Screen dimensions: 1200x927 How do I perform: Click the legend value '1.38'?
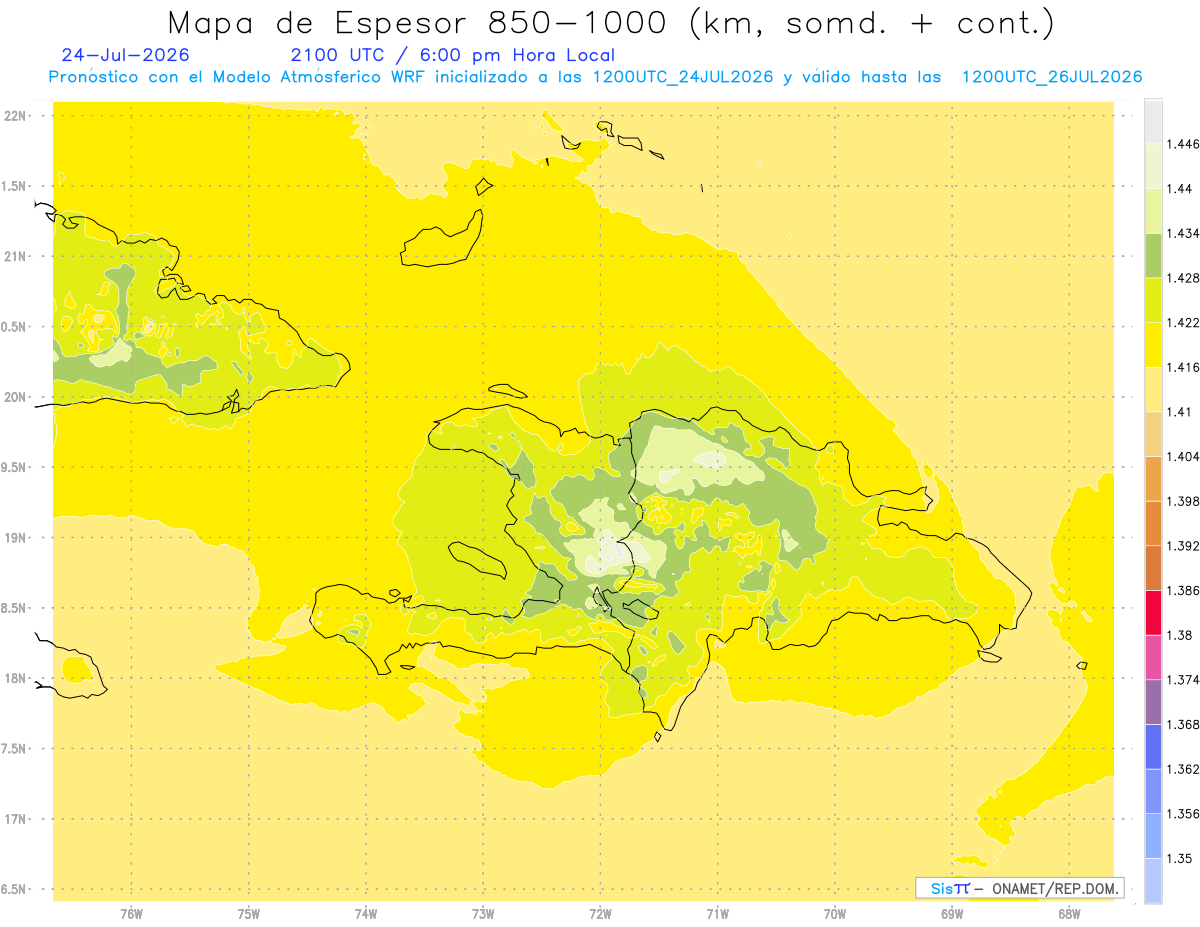coord(1179,635)
